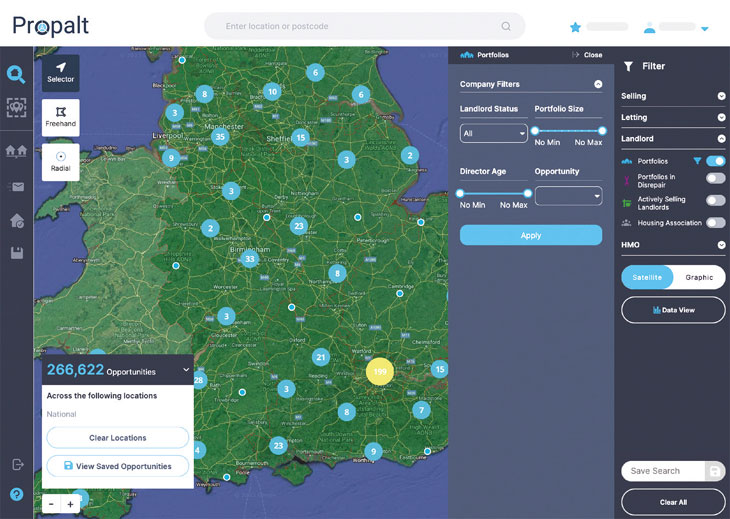Click the magnifier search icon in sidebar
The image size is (730, 519).
(16, 74)
